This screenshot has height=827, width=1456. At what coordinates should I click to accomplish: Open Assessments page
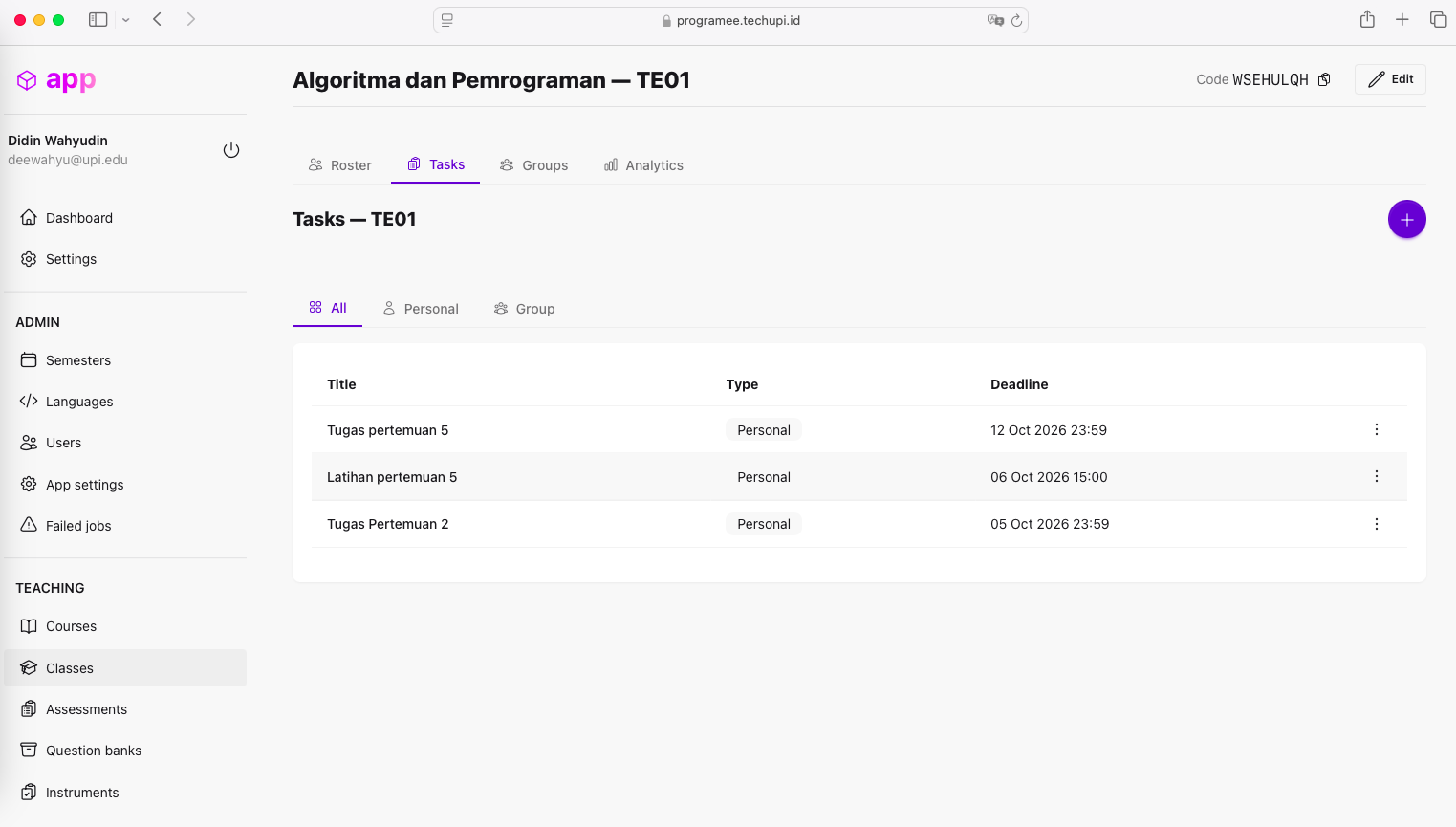[125, 709]
